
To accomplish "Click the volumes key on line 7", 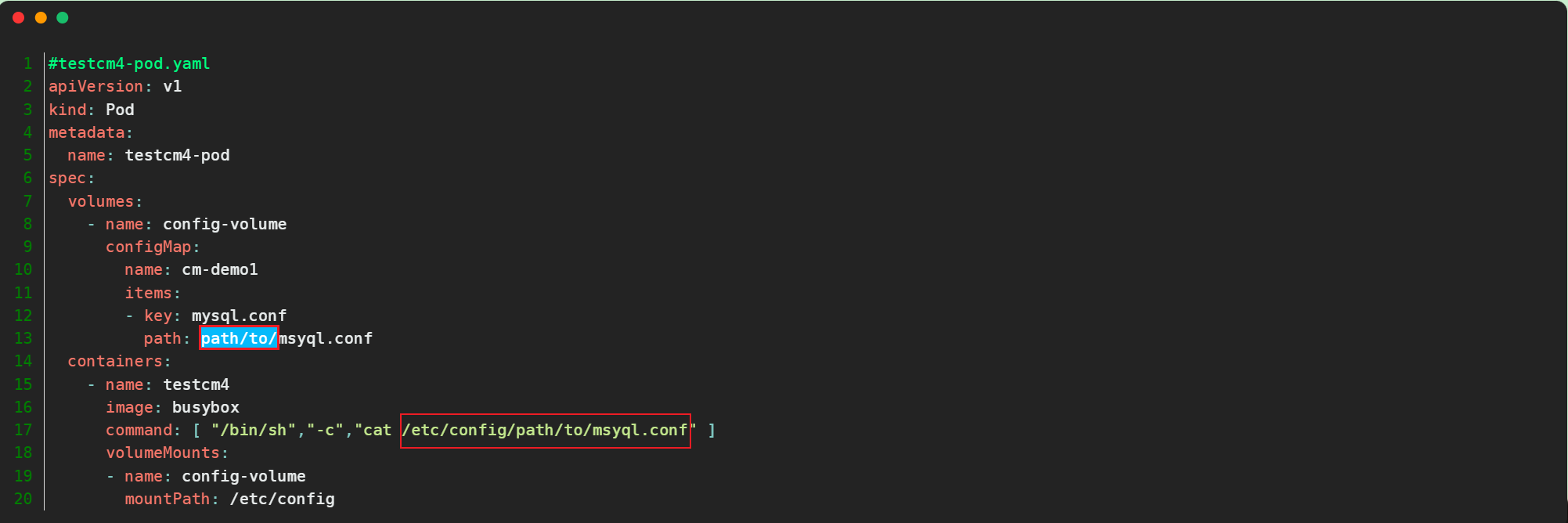I will point(101,201).
